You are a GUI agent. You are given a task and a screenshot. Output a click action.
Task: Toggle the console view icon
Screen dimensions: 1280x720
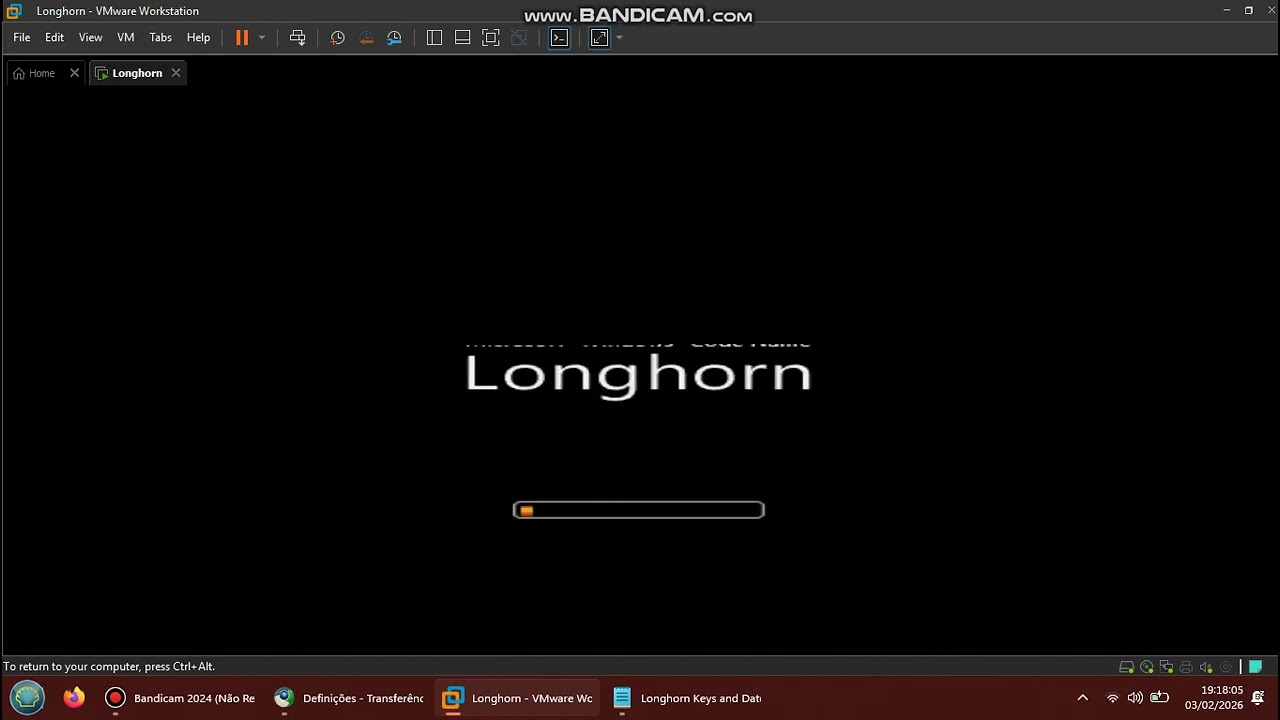pyautogui.click(x=559, y=37)
